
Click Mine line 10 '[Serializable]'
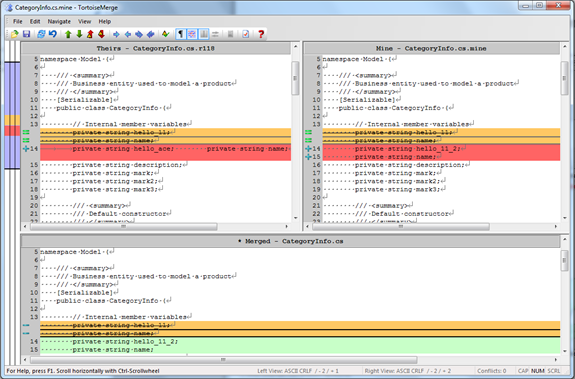pos(367,100)
